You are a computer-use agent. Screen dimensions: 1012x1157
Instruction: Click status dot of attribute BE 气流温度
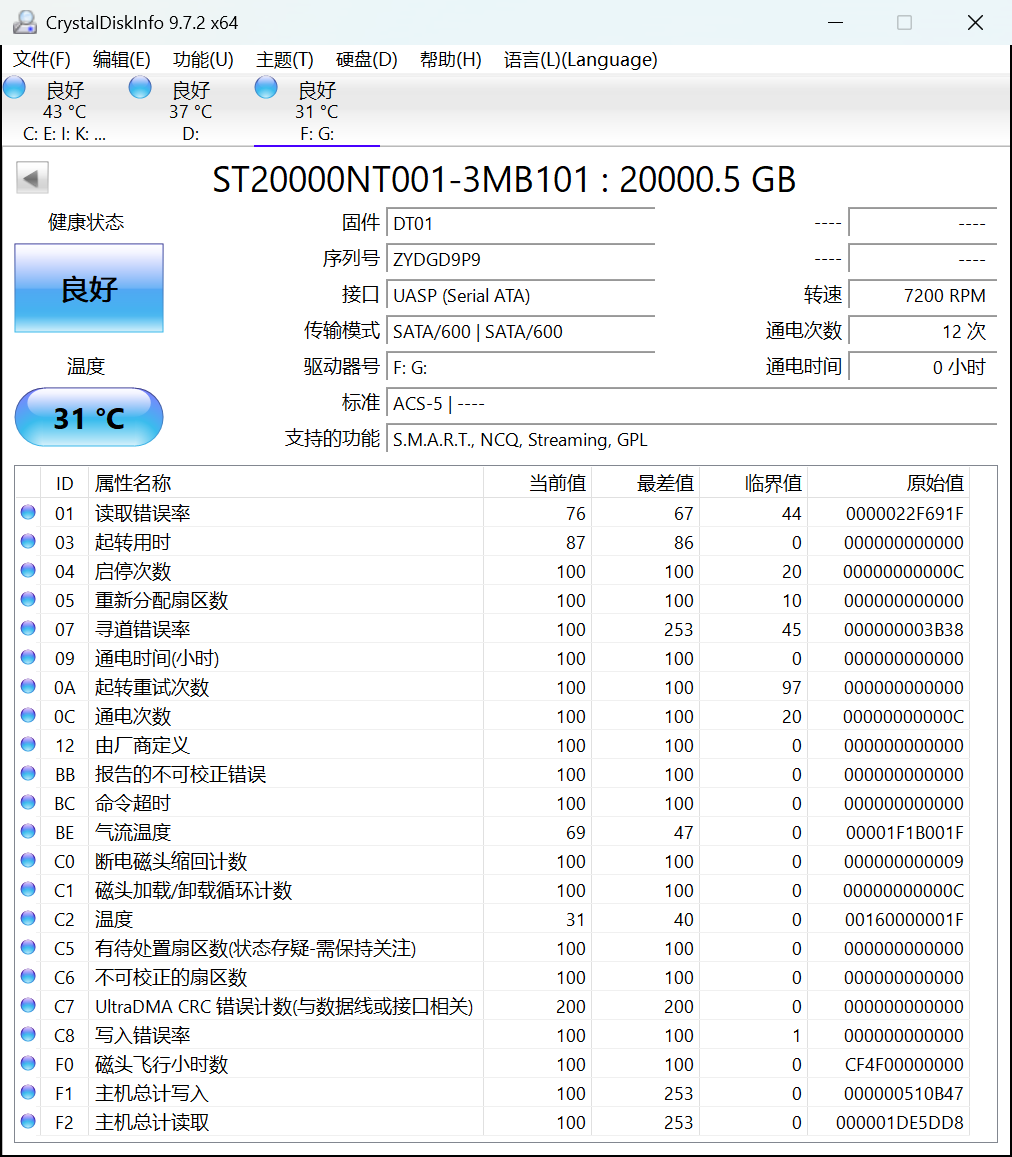coord(28,832)
